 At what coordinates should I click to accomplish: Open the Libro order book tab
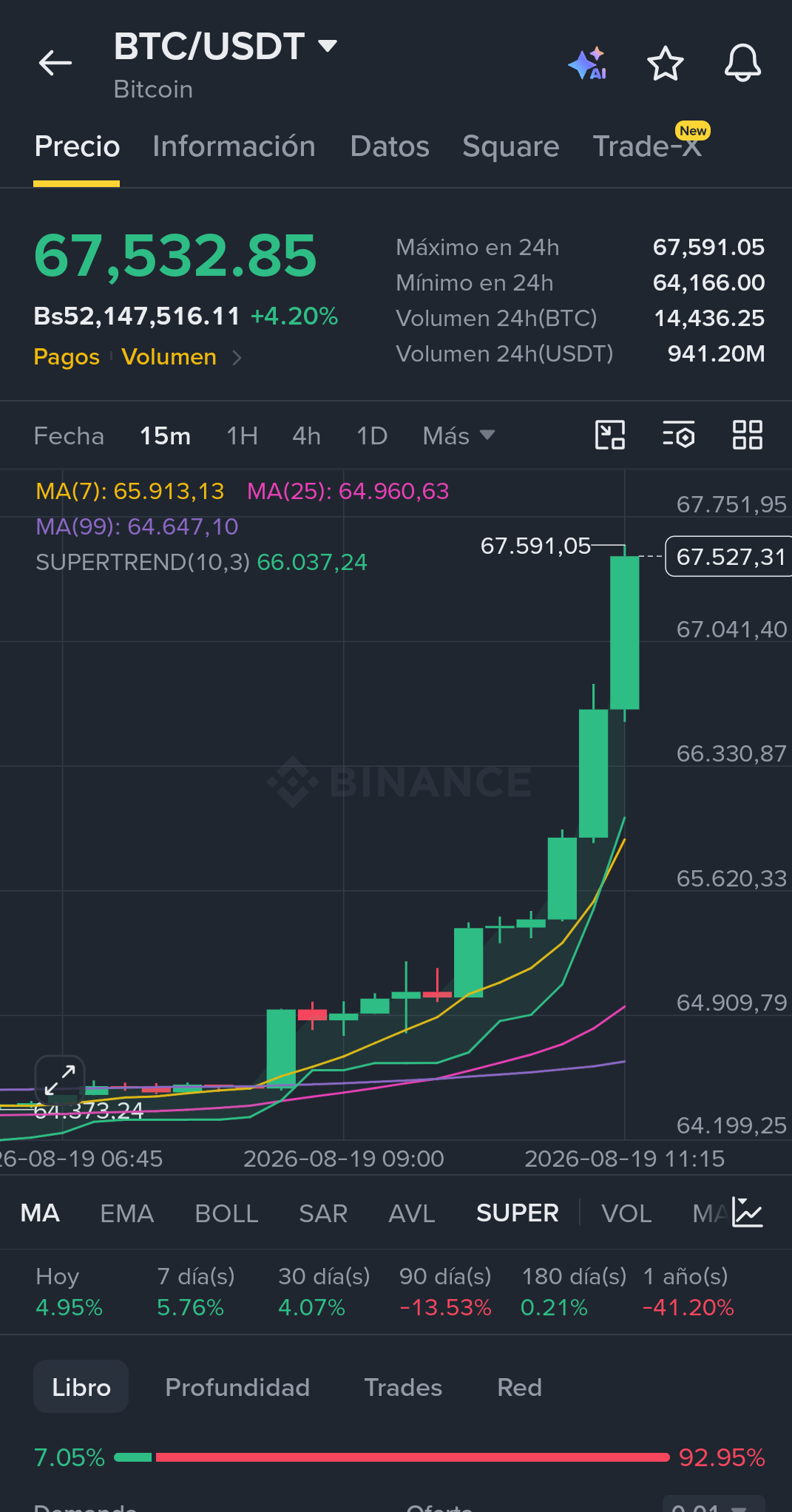click(81, 1387)
